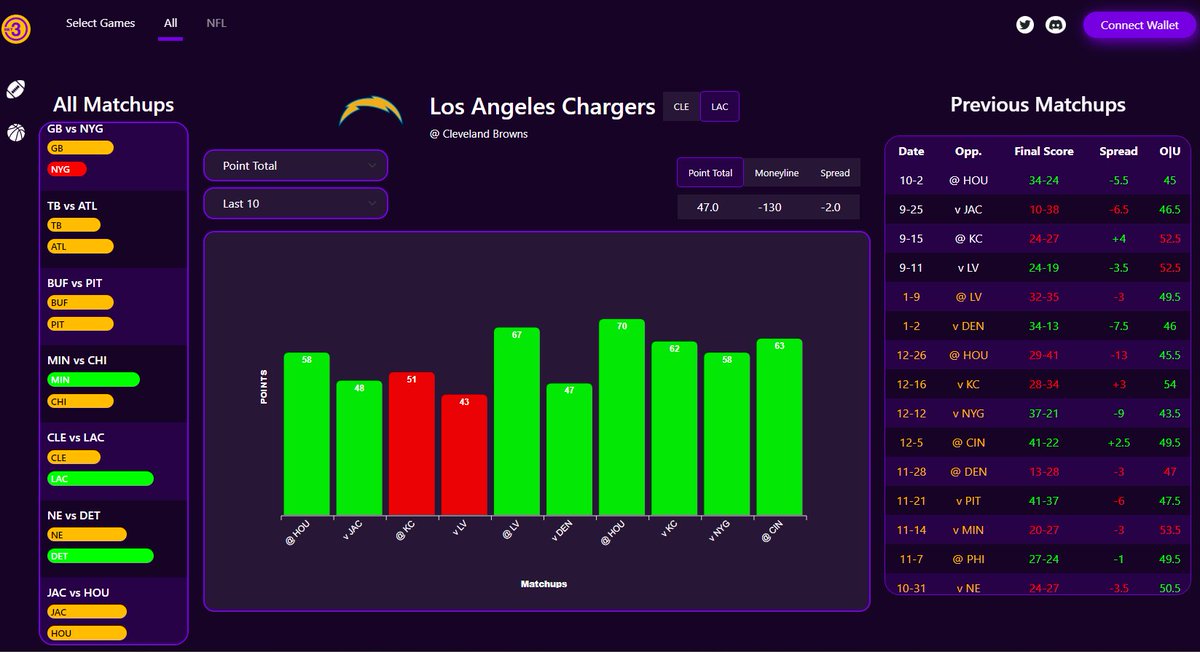Screen dimensions: 1200x652
Task: Click the Final Score column header
Action: coord(1043,151)
